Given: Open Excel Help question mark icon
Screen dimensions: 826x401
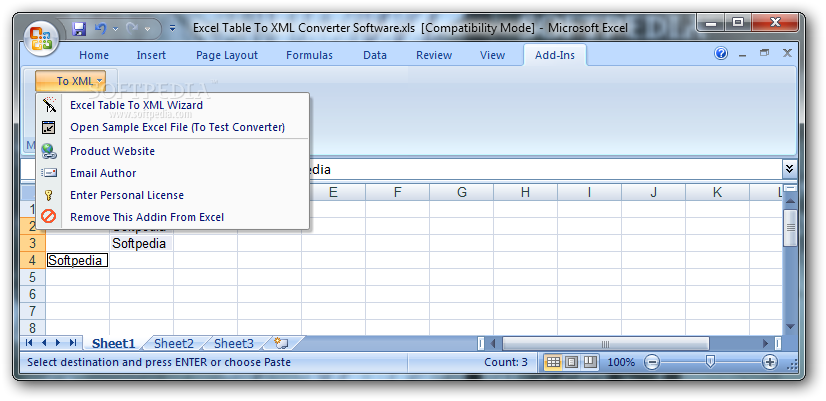Looking at the screenshot, I should (x=721, y=53).
